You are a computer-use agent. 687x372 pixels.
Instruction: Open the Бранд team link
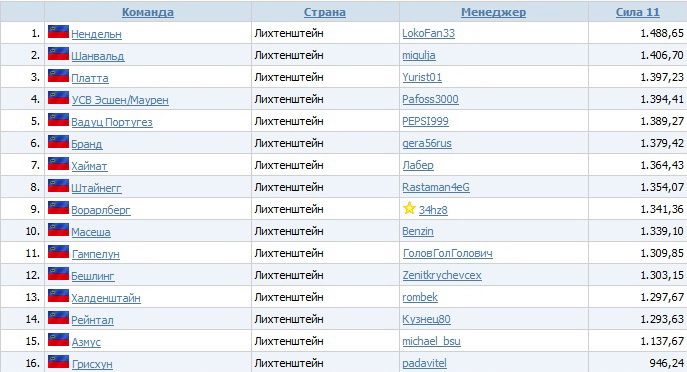pyautogui.click(x=87, y=144)
